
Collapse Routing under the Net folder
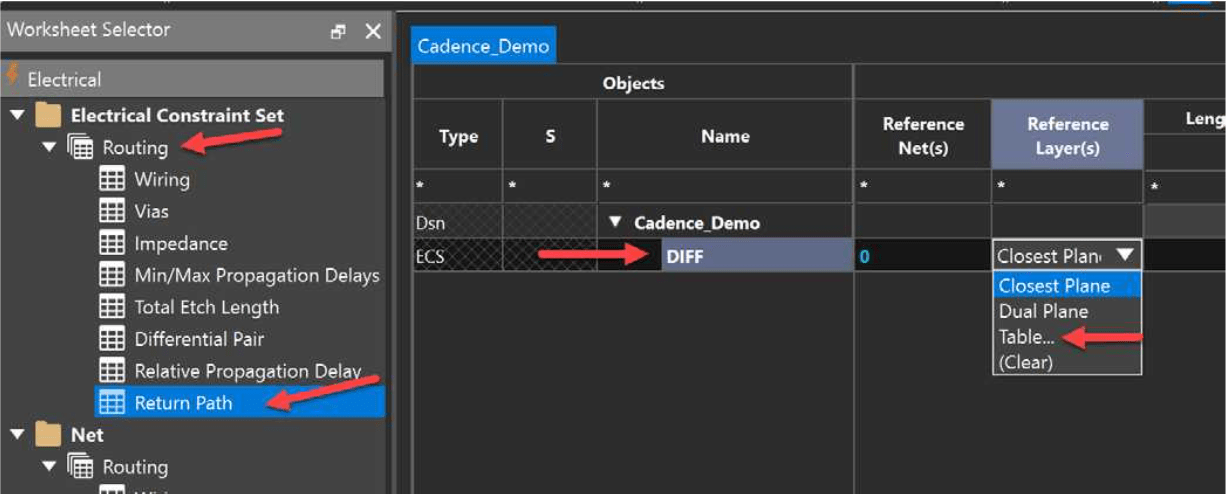coord(48,468)
